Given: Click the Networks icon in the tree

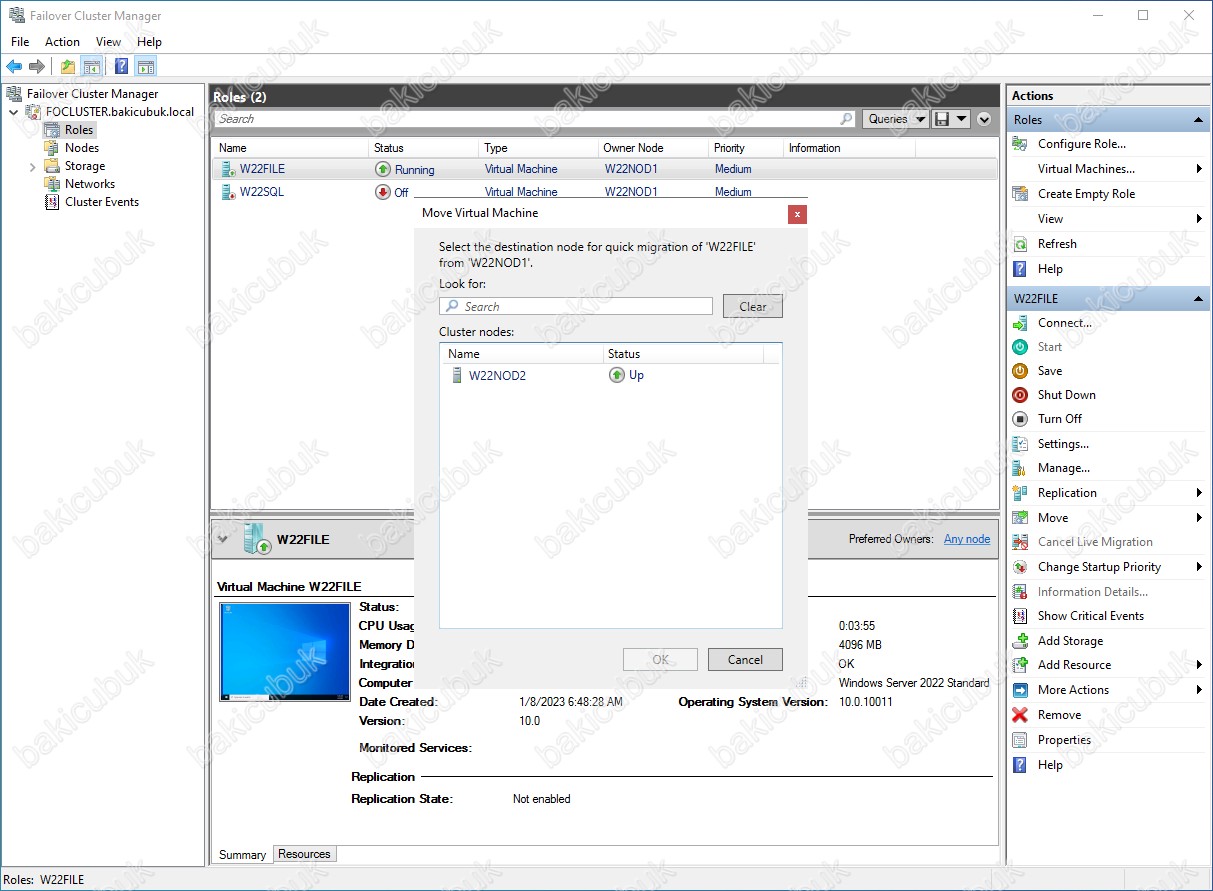Looking at the screenshot, I should pyautogui.click(x=53, y=184).
